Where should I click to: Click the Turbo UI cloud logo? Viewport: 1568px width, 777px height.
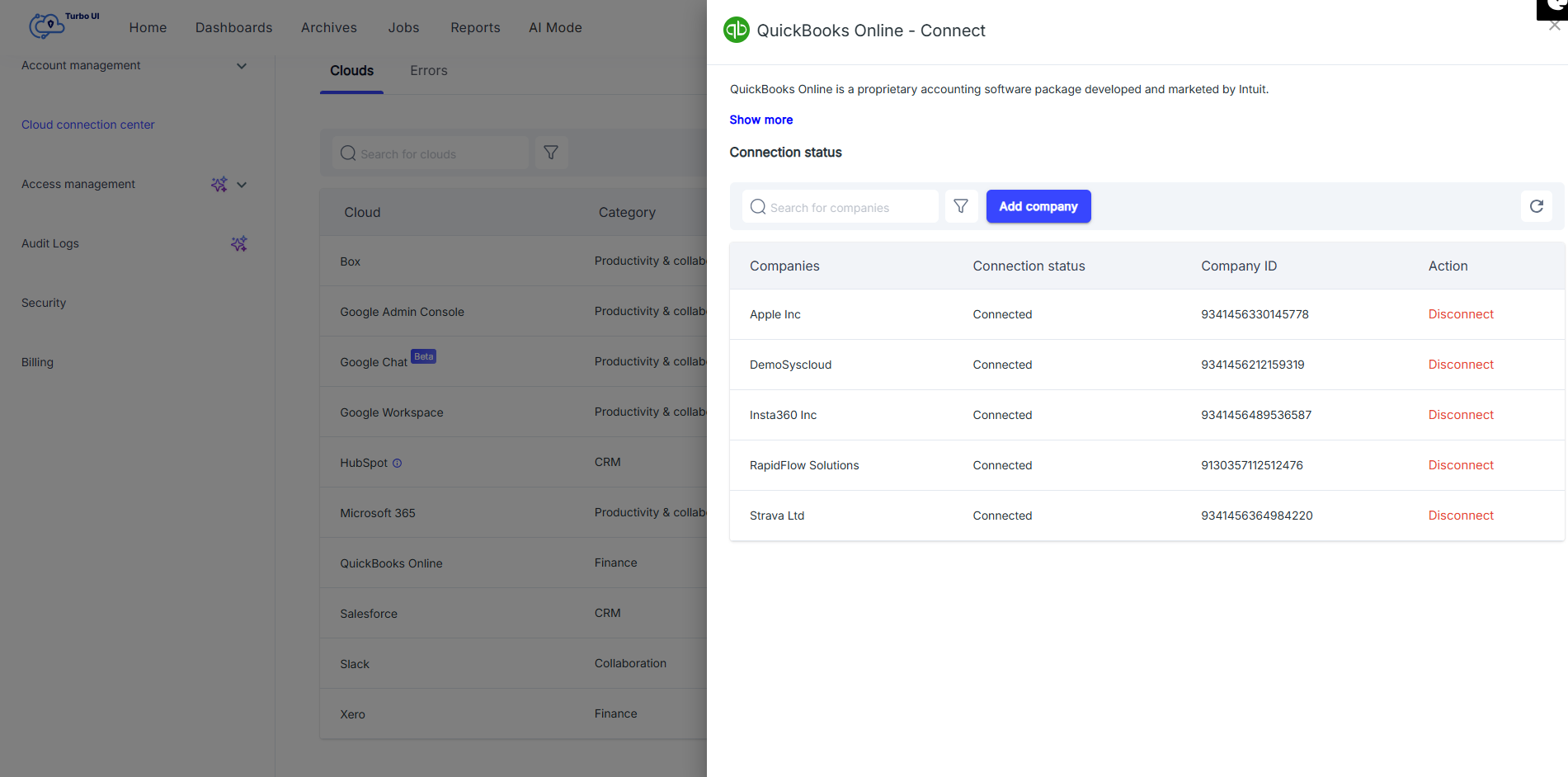click(x=46, y=26)
